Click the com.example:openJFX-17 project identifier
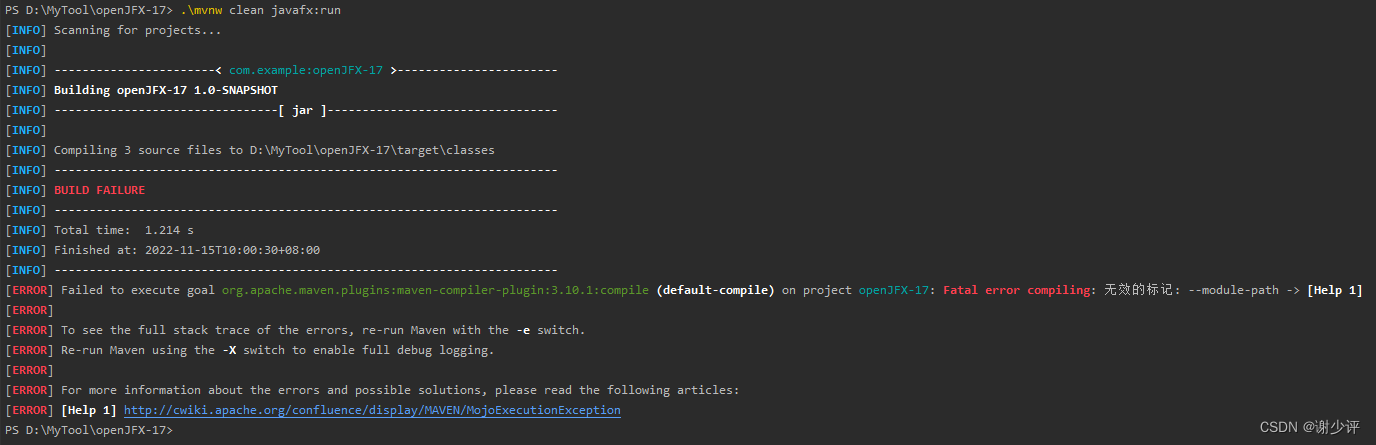The image size is (1376, 445). (306, 70)
